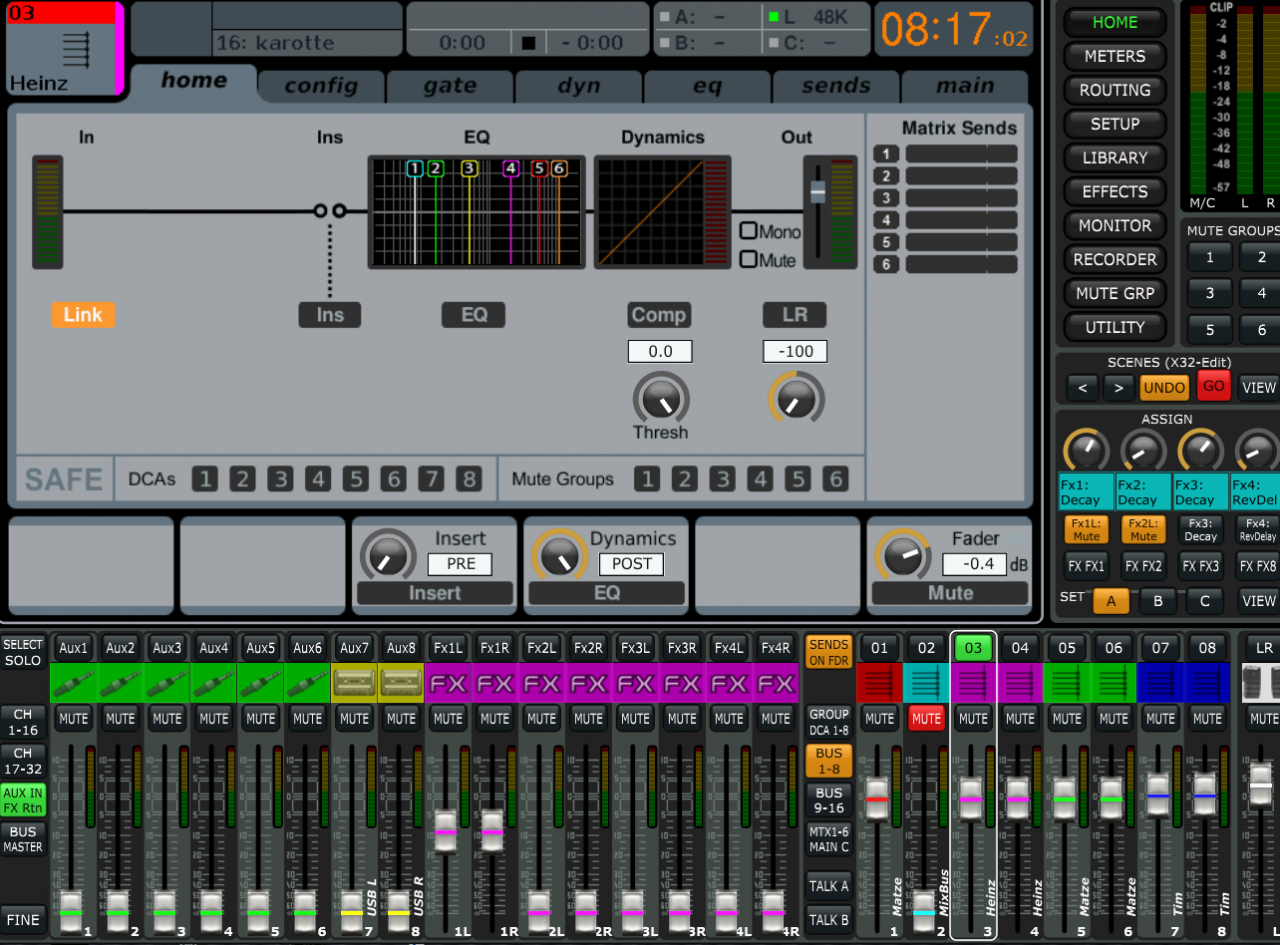
Task: Click the FX icon on the Fx1L strip
Action: [x=448, y=683]
